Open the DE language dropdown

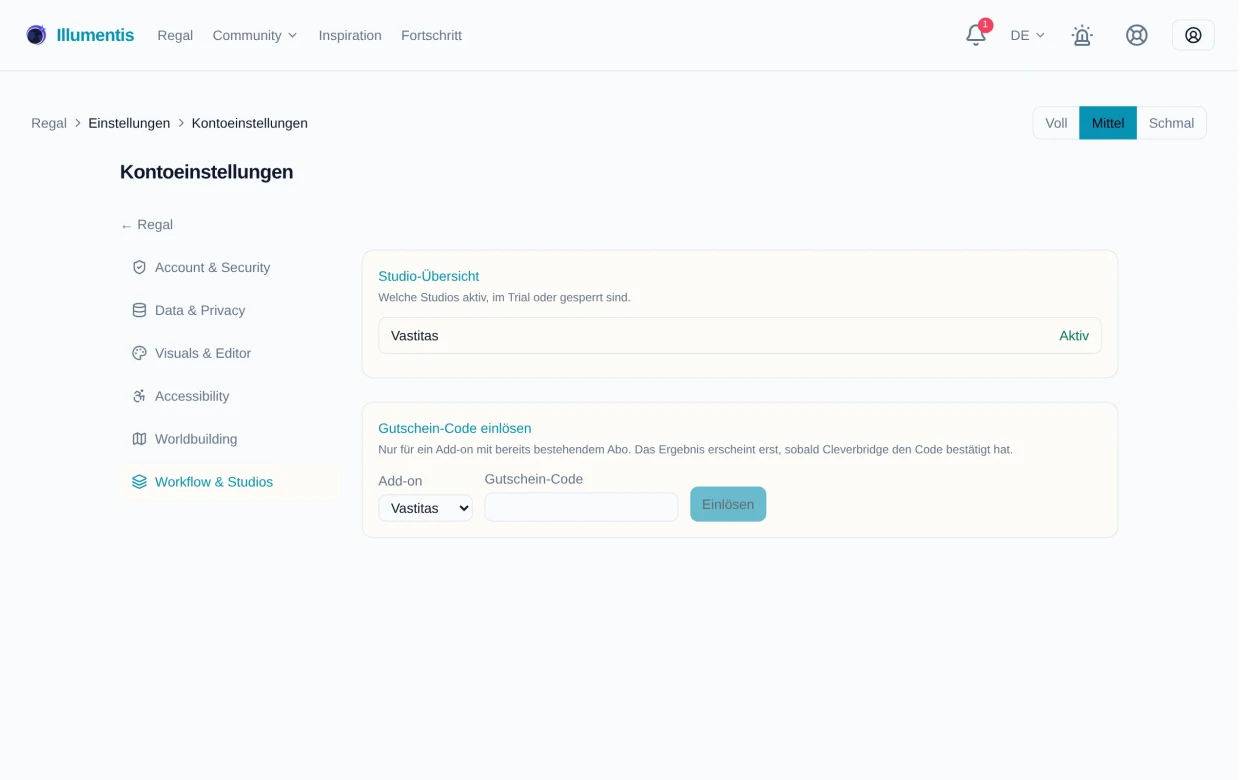point(1027,35)
